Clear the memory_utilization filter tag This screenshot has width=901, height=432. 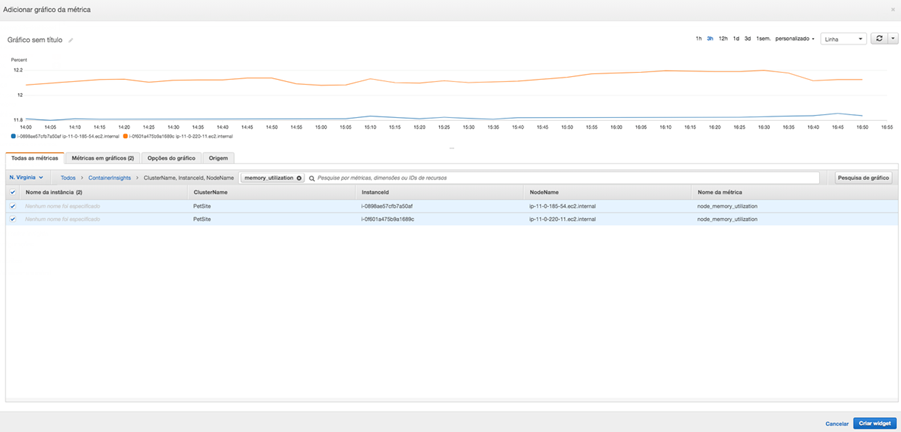pyautogui.click(x=299, y=178)
